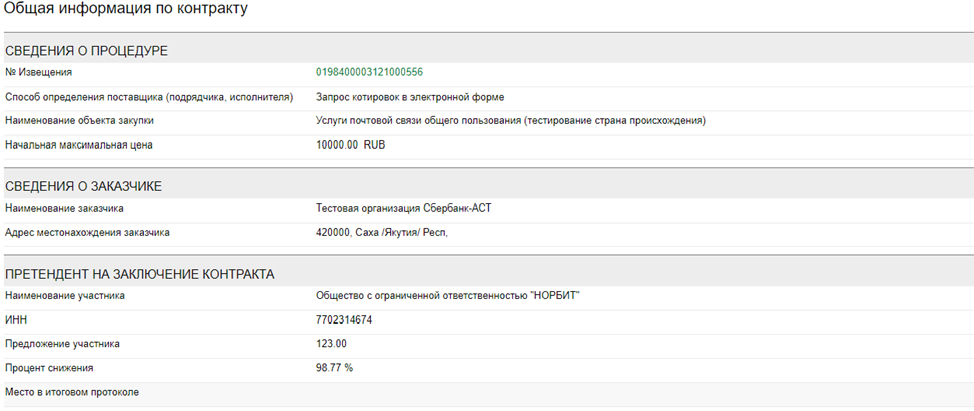The width and height of the screenshot is (974, 411).
Task: Open notice number 0198400003121000556 link
Action: click(369, 72)
